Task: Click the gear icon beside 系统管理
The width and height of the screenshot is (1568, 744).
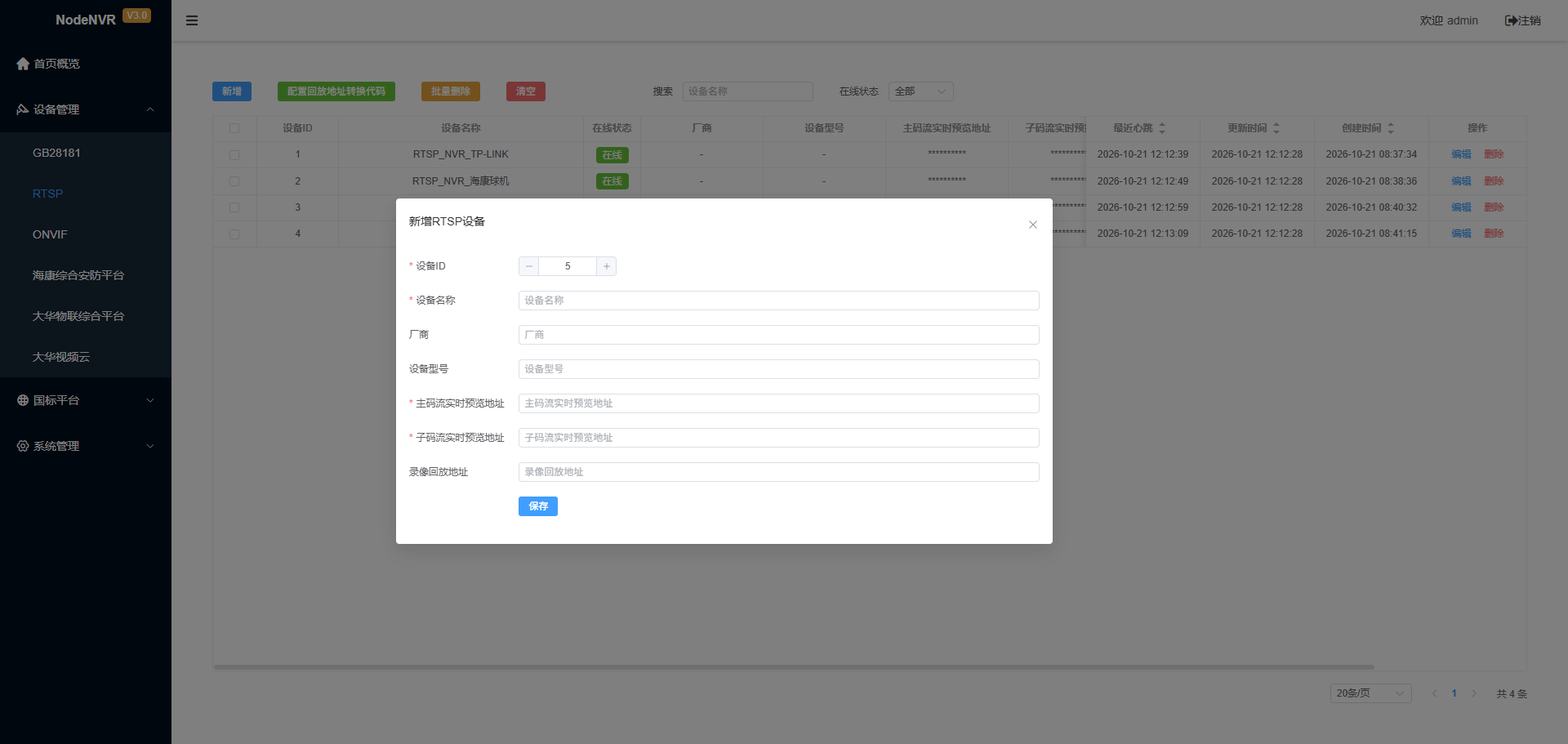Action: pyautogui.click(x=23, y=446)
